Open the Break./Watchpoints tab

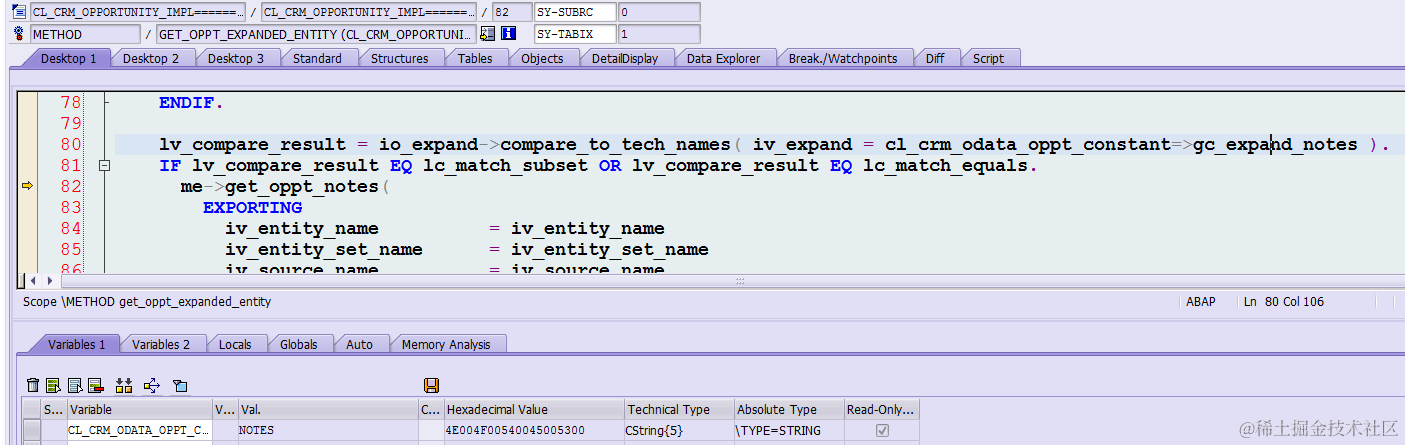[x=843, y=58]
